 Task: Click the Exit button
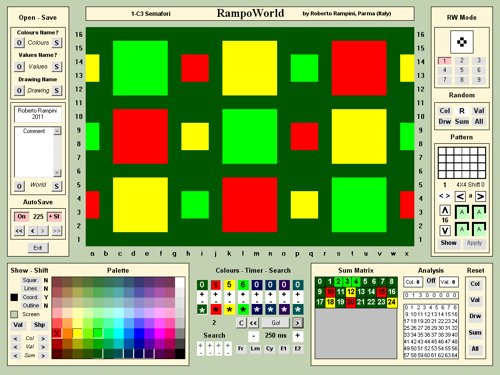tap(38, 248)
